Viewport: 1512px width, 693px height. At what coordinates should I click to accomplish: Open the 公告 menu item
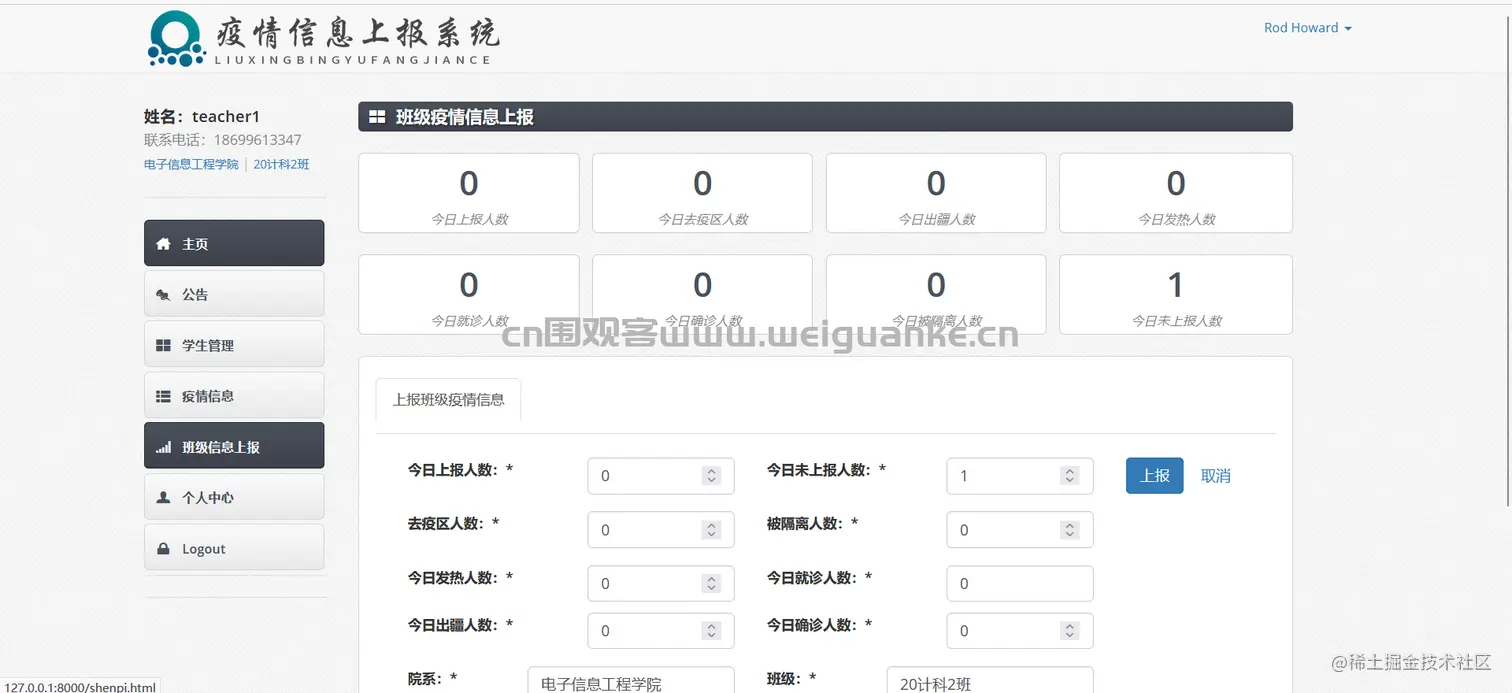click(x=234, y=294)
